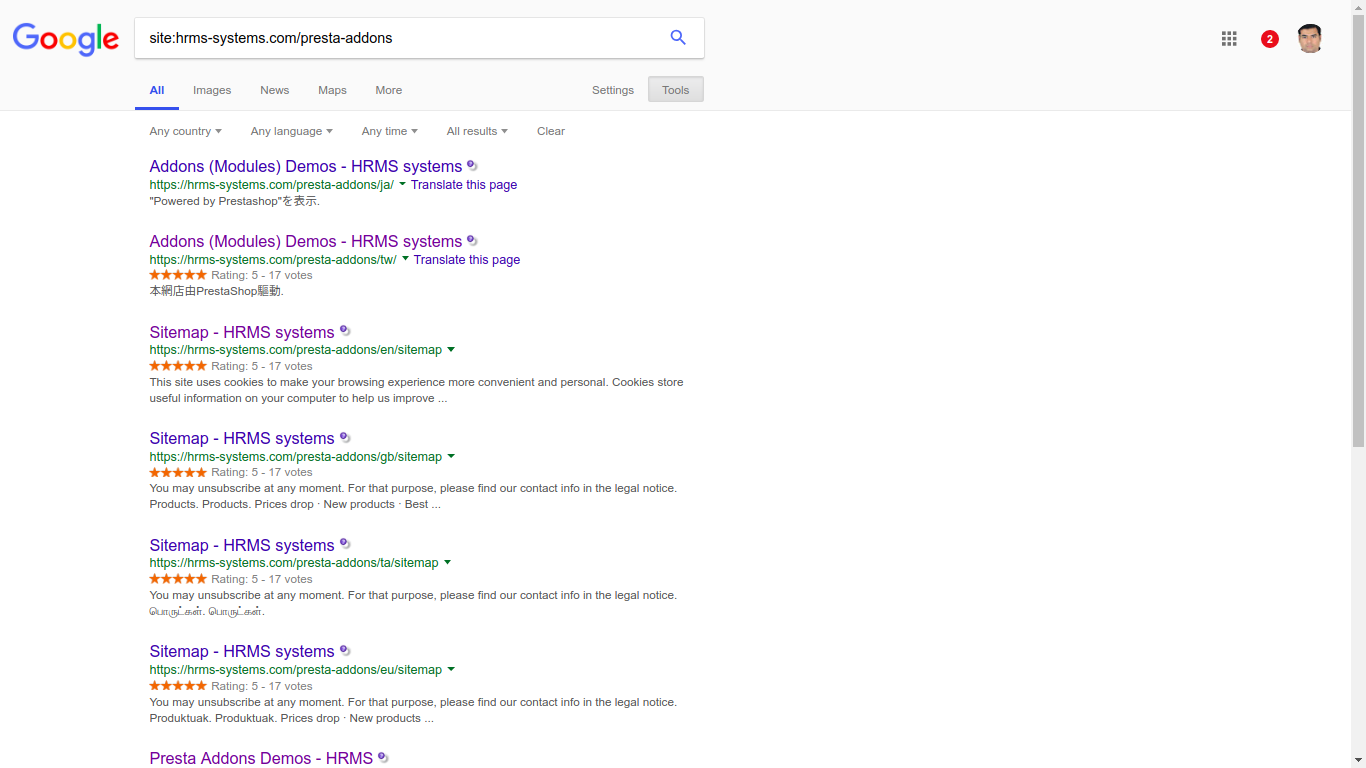Translate the /ja/ result page
Screen dimensions: 1366x768
[464, 185]
